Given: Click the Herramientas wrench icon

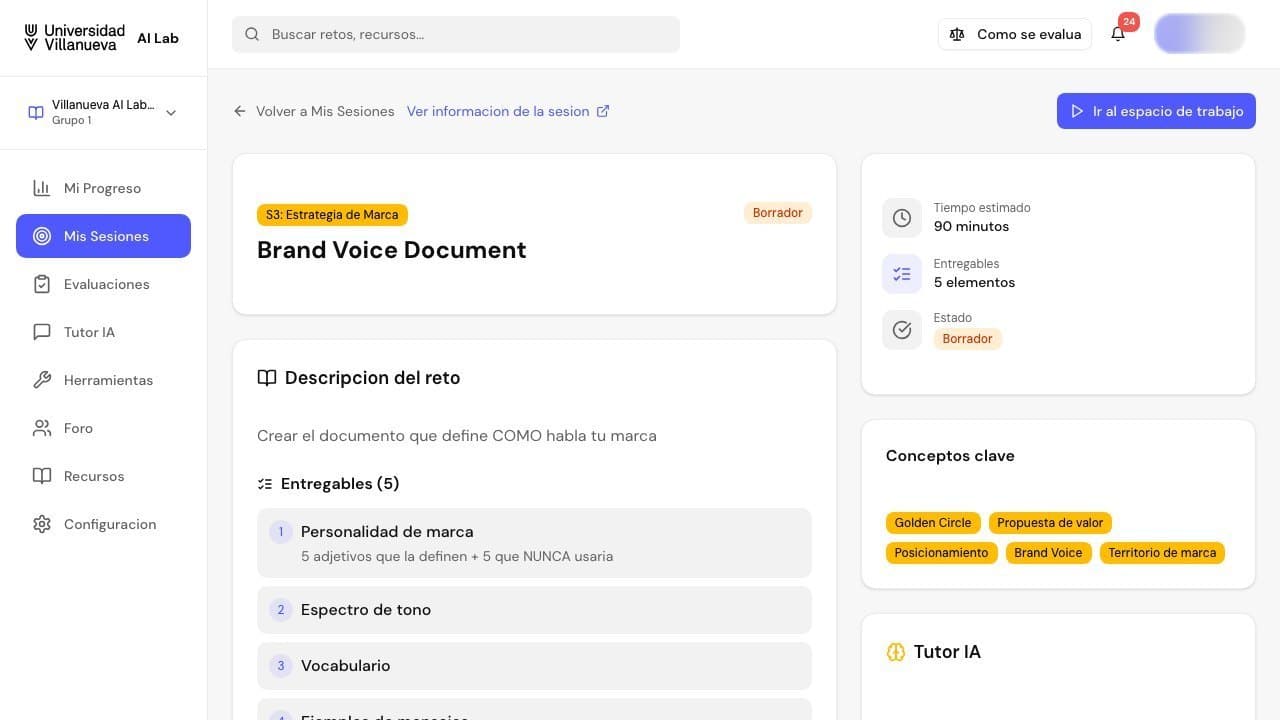Looking at the screenshot, I should coord(42,380).
